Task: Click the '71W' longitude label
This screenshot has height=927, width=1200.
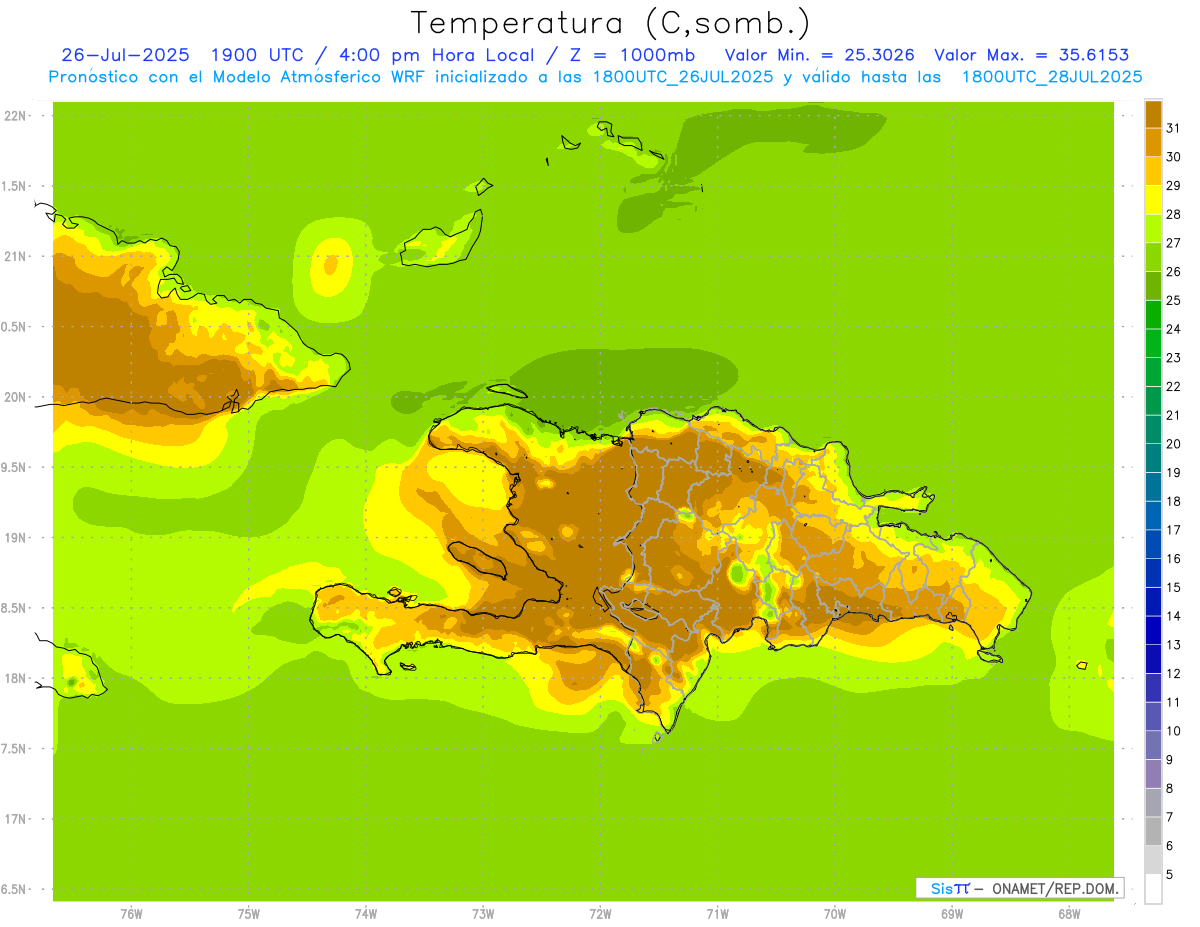Action: 717,914
